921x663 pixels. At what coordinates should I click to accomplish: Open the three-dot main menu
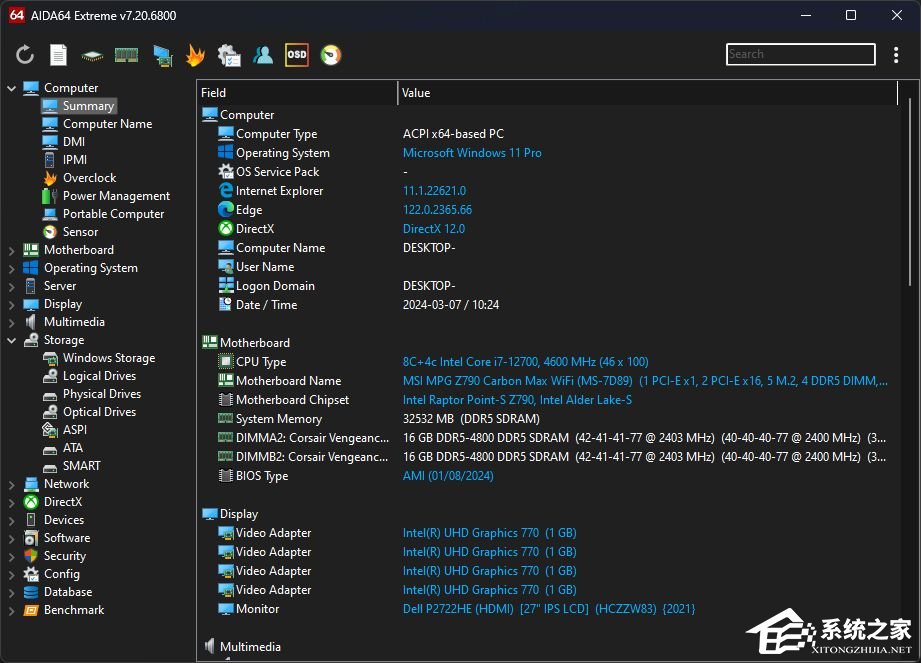(x=896, y=55)
